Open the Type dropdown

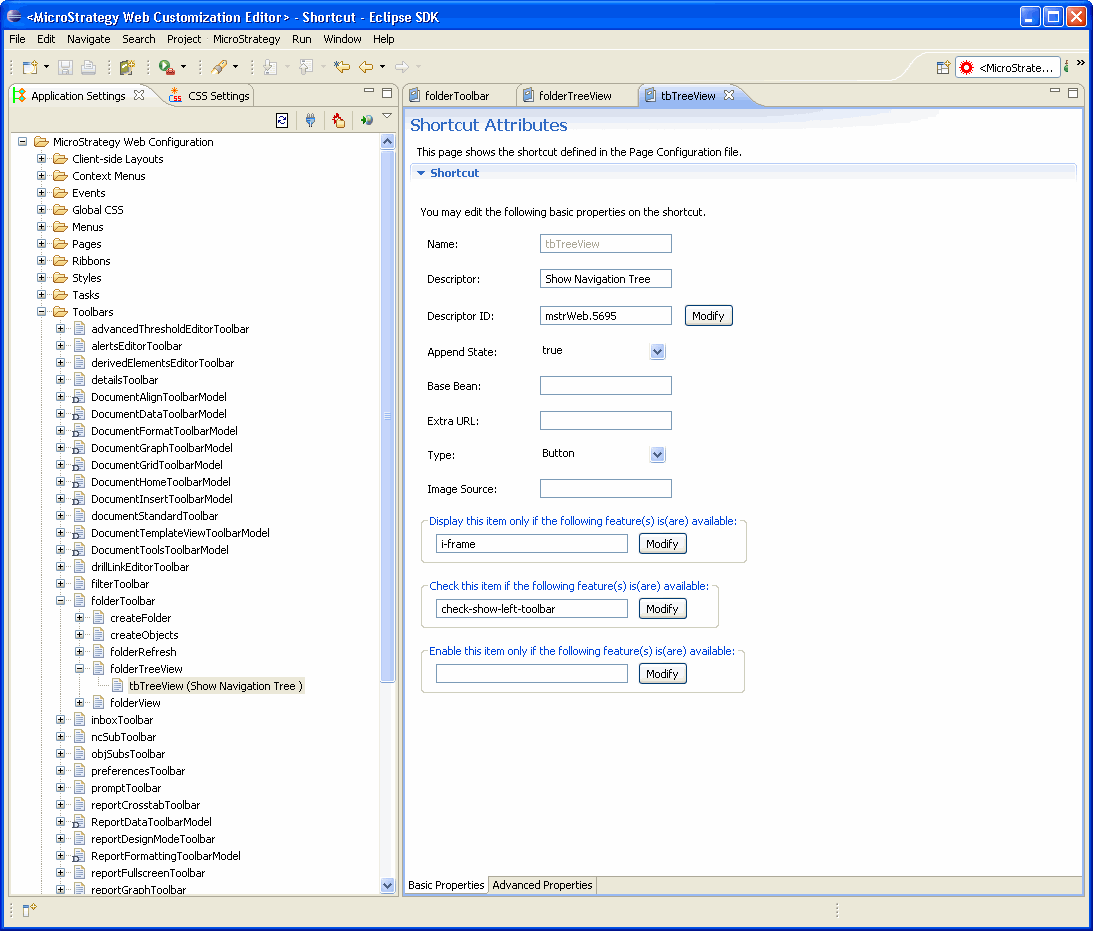point(657,455)
